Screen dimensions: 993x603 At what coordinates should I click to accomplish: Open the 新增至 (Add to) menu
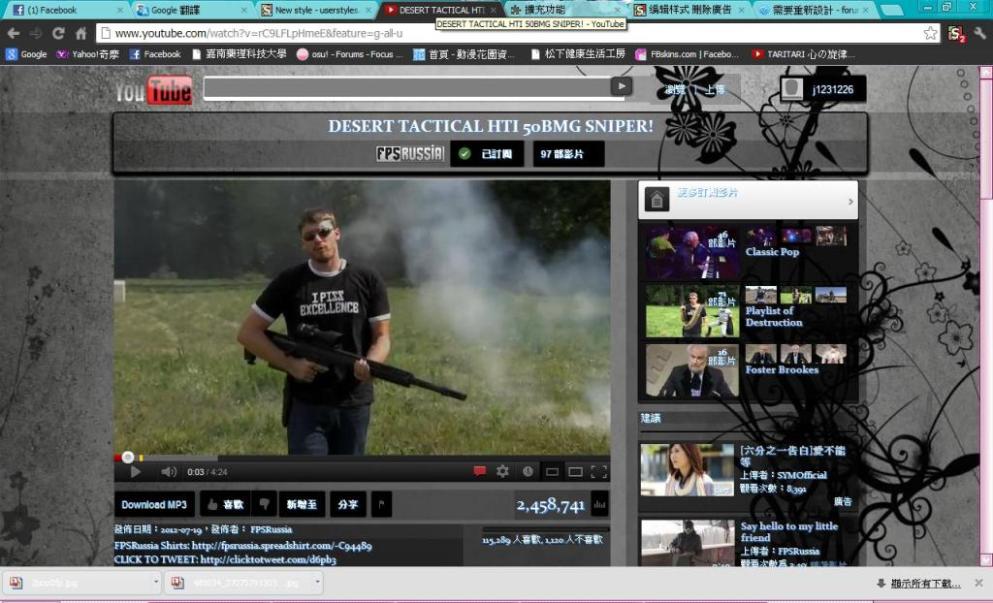point(301,505)
